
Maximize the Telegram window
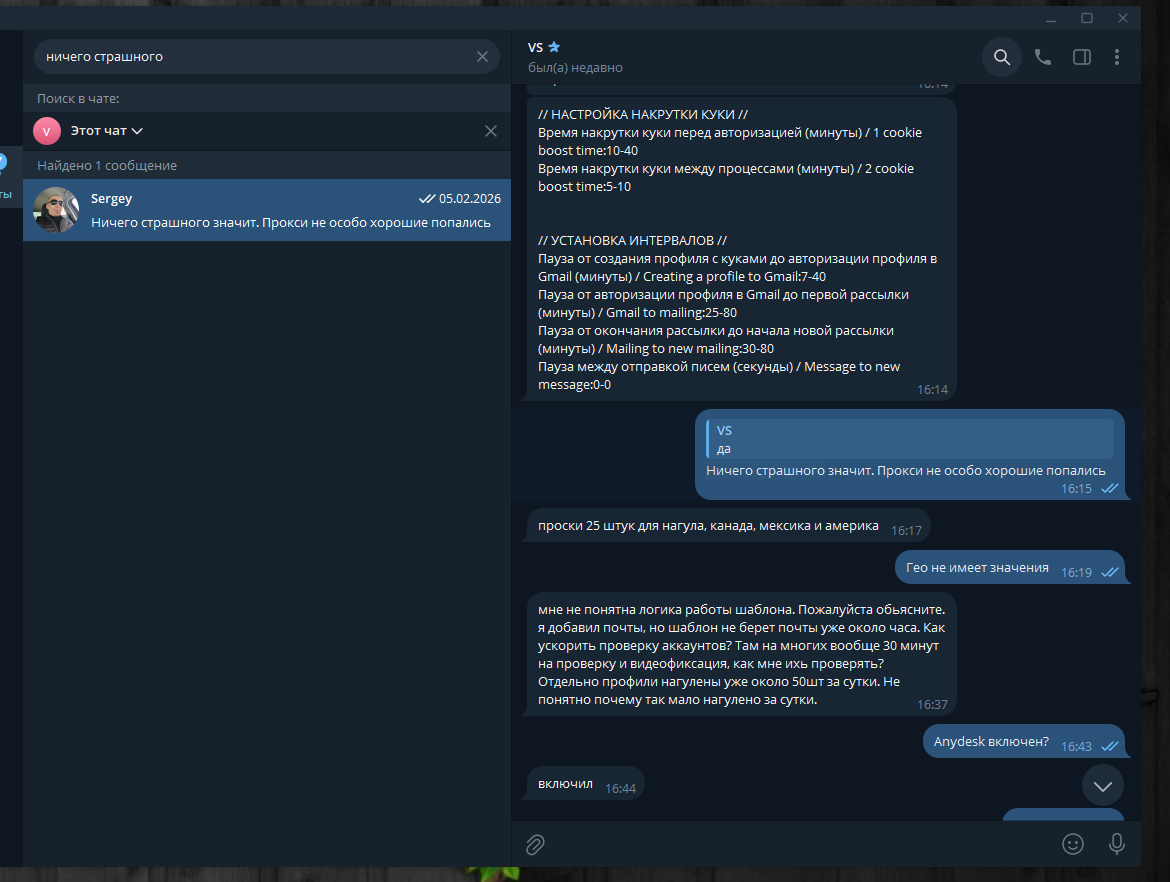click(x=1086, y=19)
